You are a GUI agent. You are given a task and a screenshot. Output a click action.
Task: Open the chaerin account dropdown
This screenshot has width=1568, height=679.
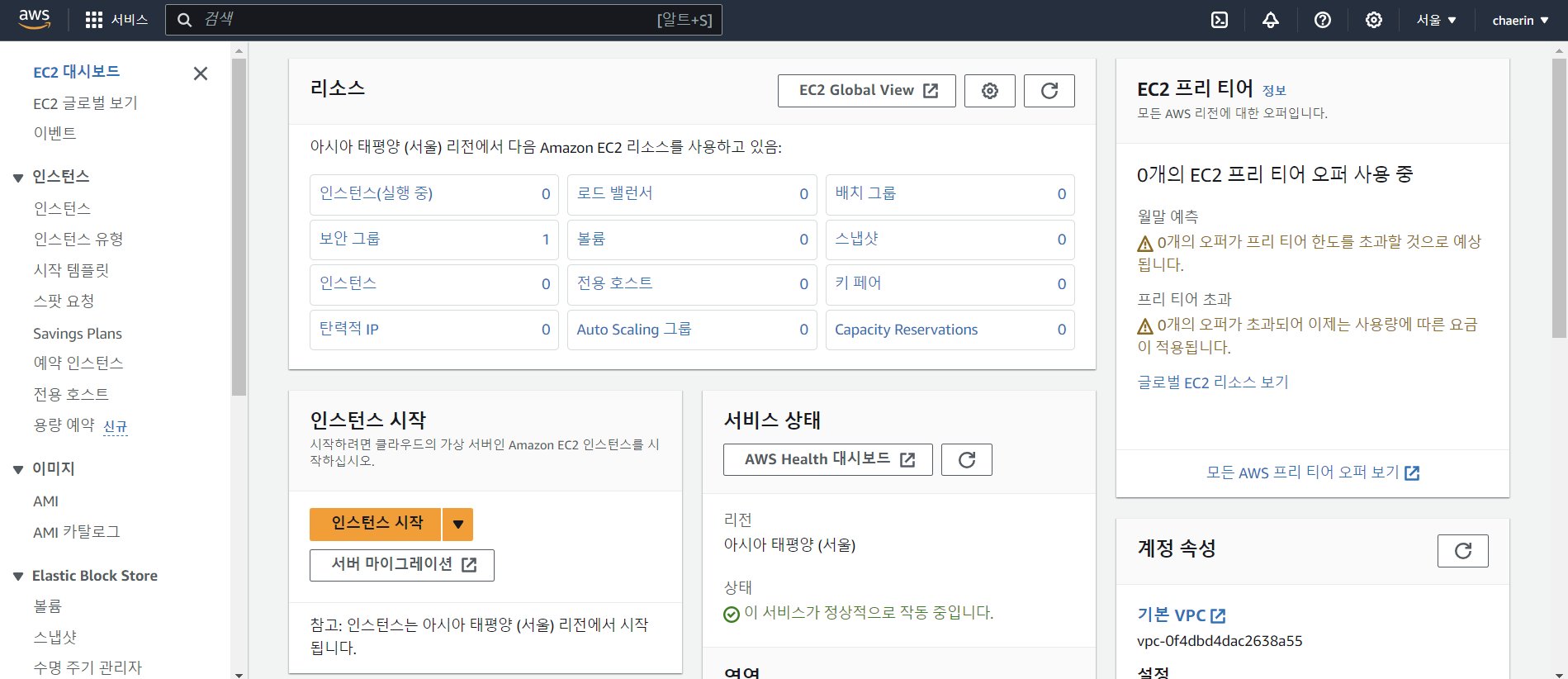point(1520,20)
